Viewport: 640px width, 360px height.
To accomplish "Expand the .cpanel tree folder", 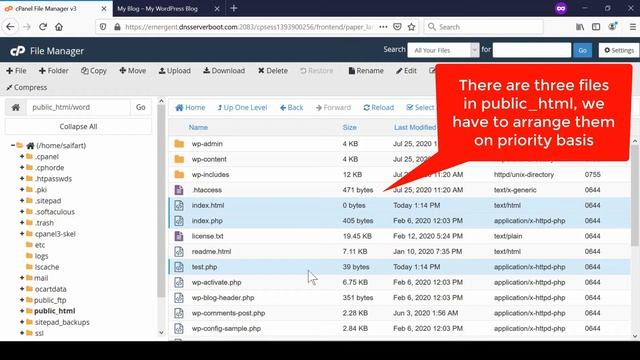I will point(22,156).
